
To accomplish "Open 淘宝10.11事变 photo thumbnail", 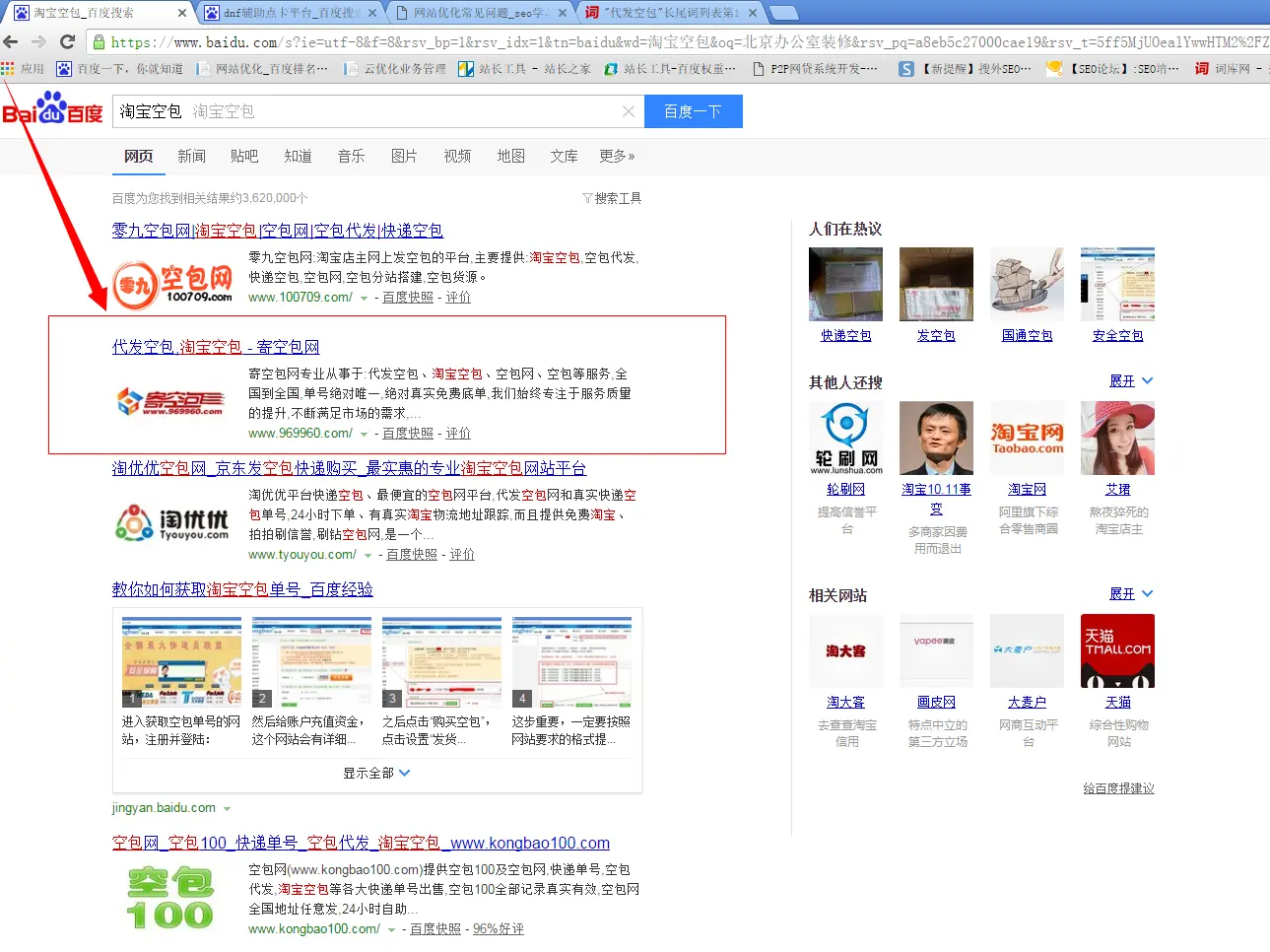I will 936,438.
